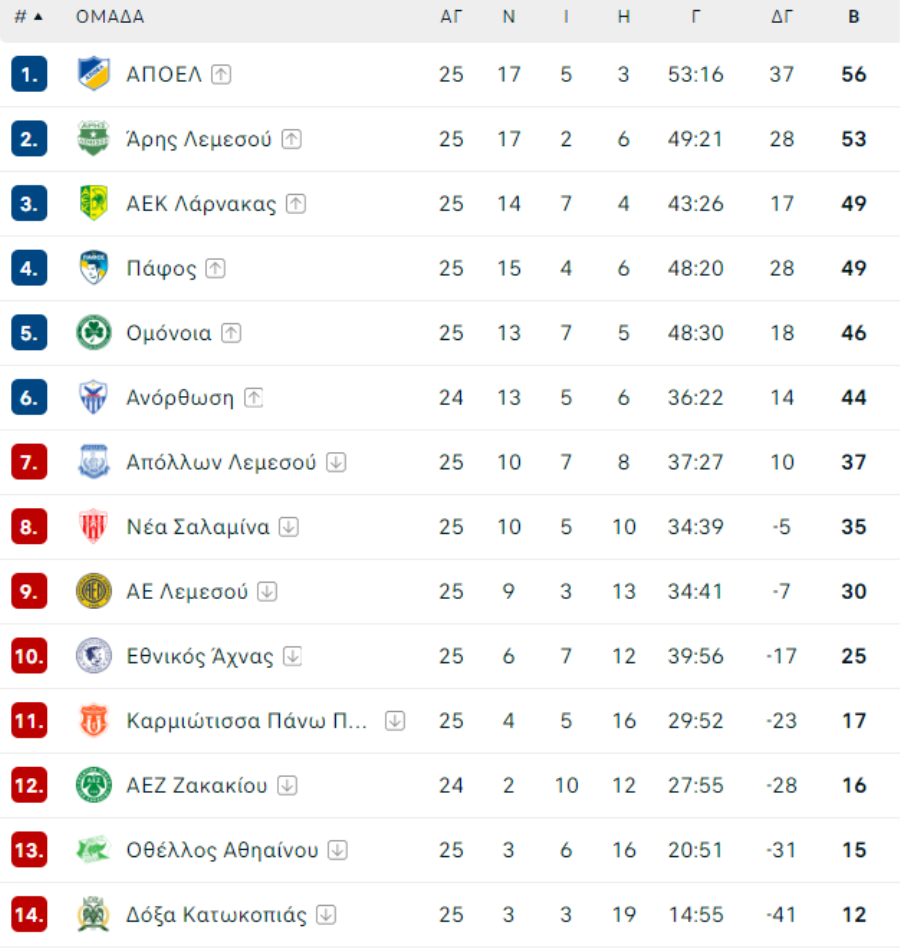Sort by the # rank column header
Screen dimensions: 900x948
click(x=28, y=17)
